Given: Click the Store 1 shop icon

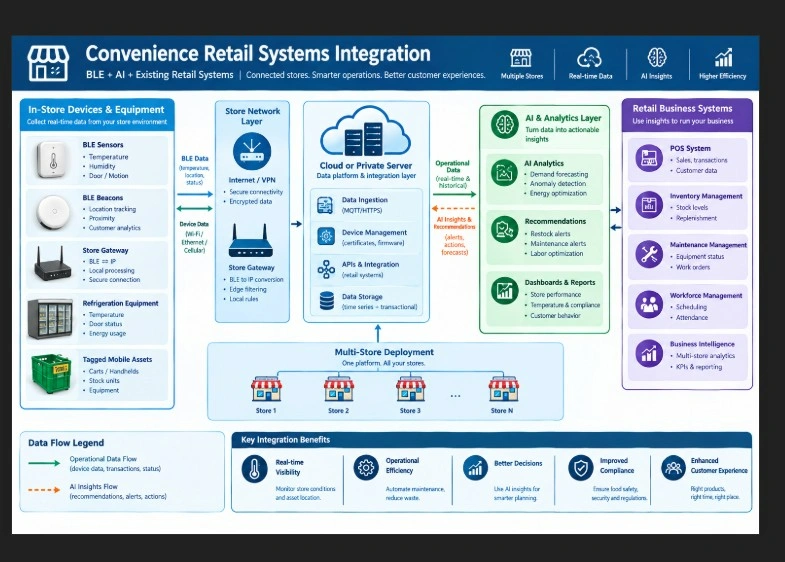Looking at the screenshot, I should pos(266,389).
